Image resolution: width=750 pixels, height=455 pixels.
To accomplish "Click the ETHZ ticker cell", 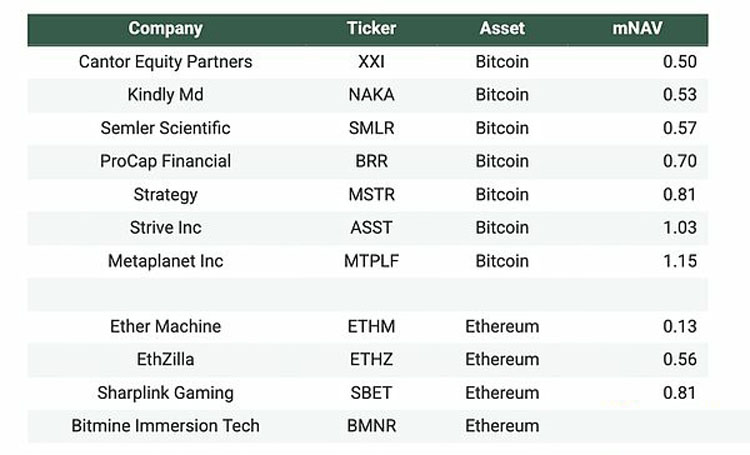I will [x=370, y=359].
